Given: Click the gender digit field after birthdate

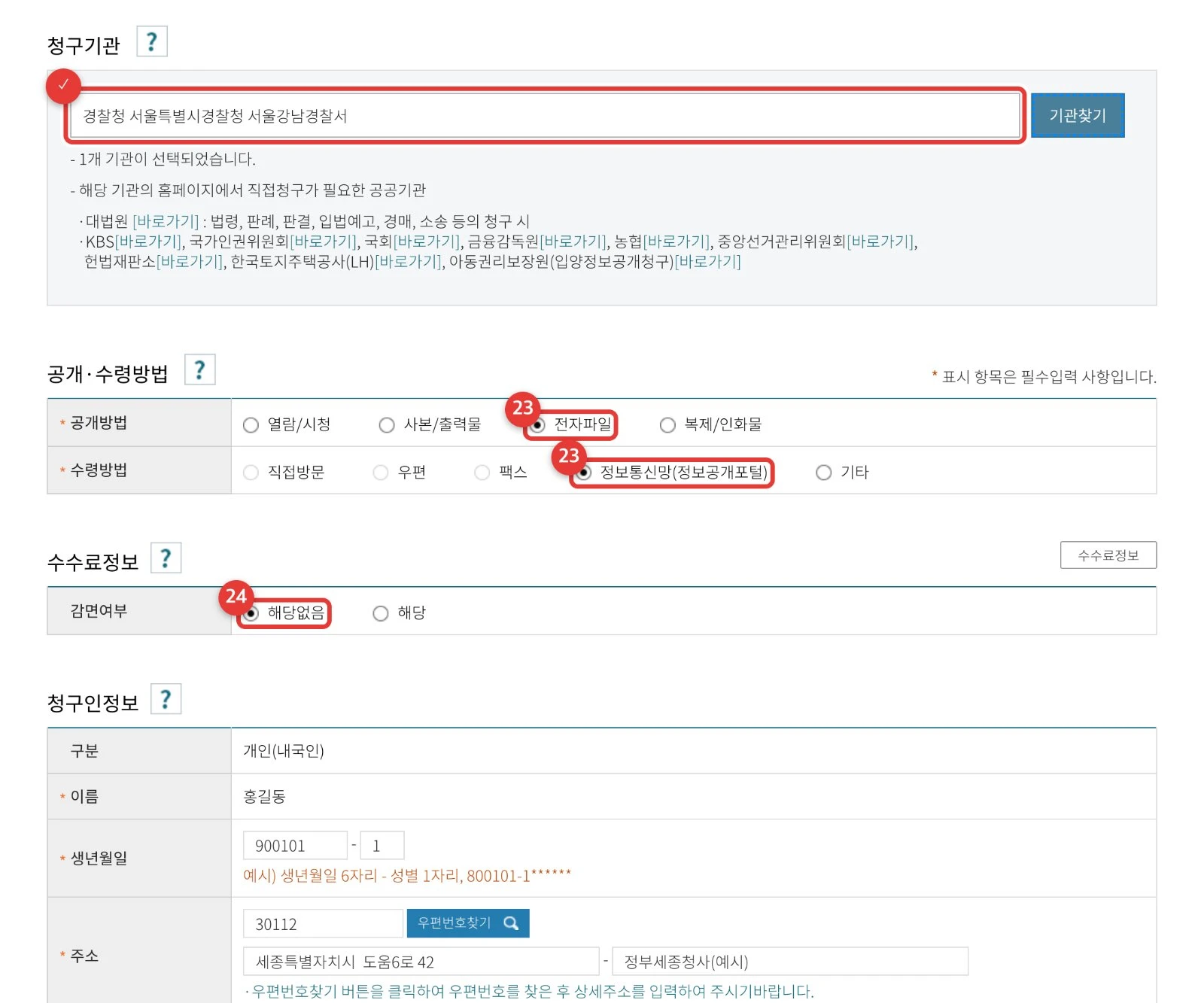Looking at the screenshot, I should click(x=382, y=845).
